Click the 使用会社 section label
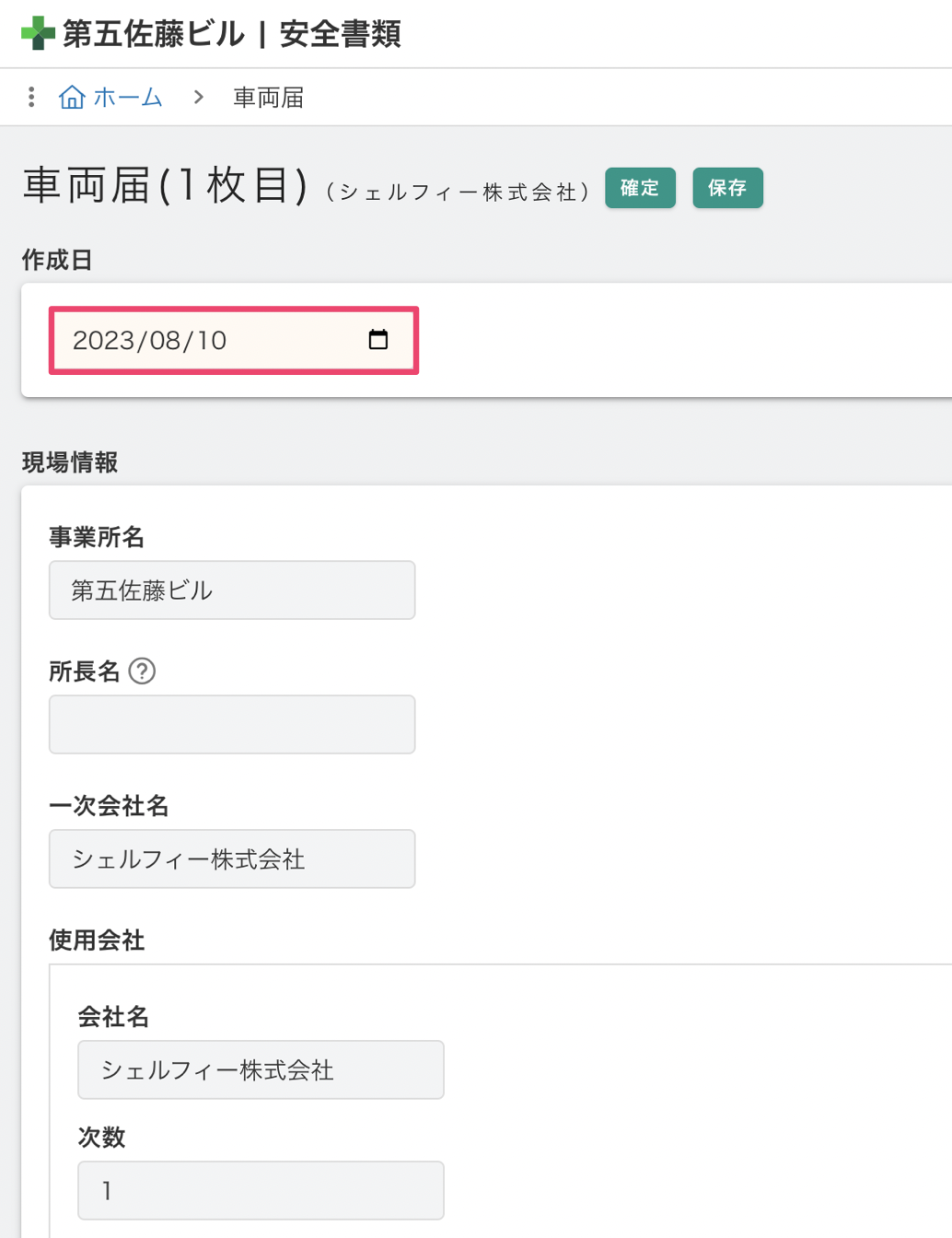Screen dimensions: 952x1238 coord(97,940)
